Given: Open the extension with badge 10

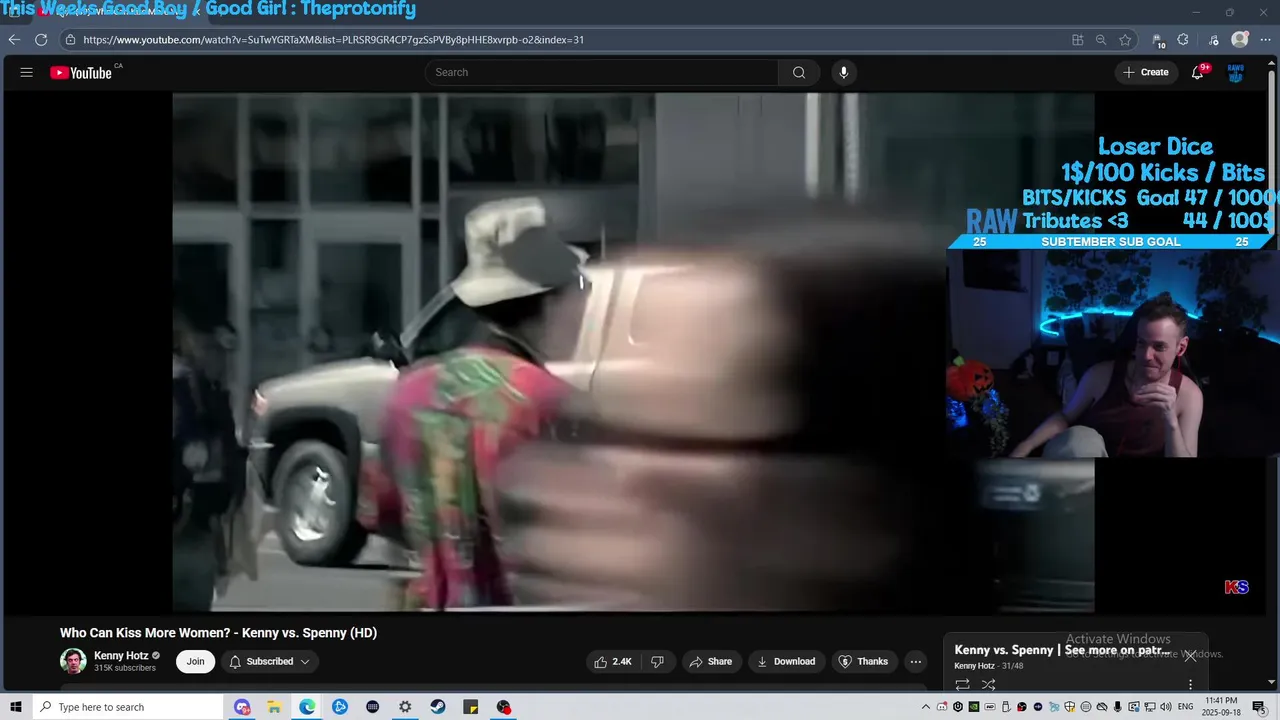Looking at the screenshot, I should click(x=1158, y=40).
